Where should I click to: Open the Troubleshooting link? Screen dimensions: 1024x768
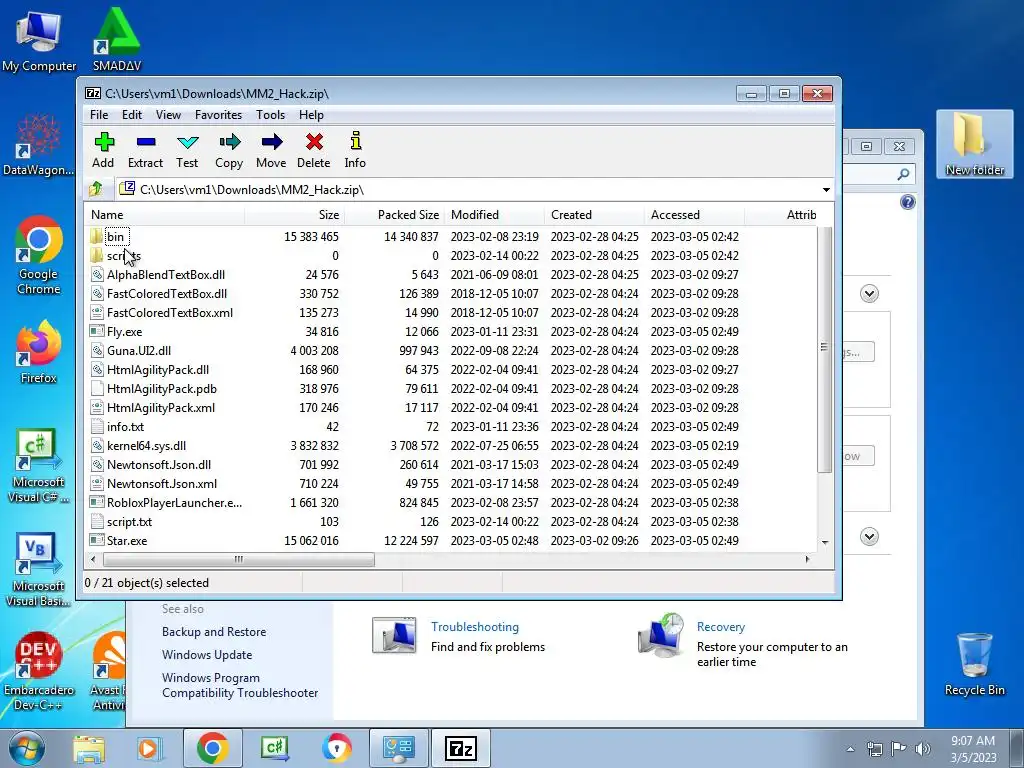click(x=475, y=627)
